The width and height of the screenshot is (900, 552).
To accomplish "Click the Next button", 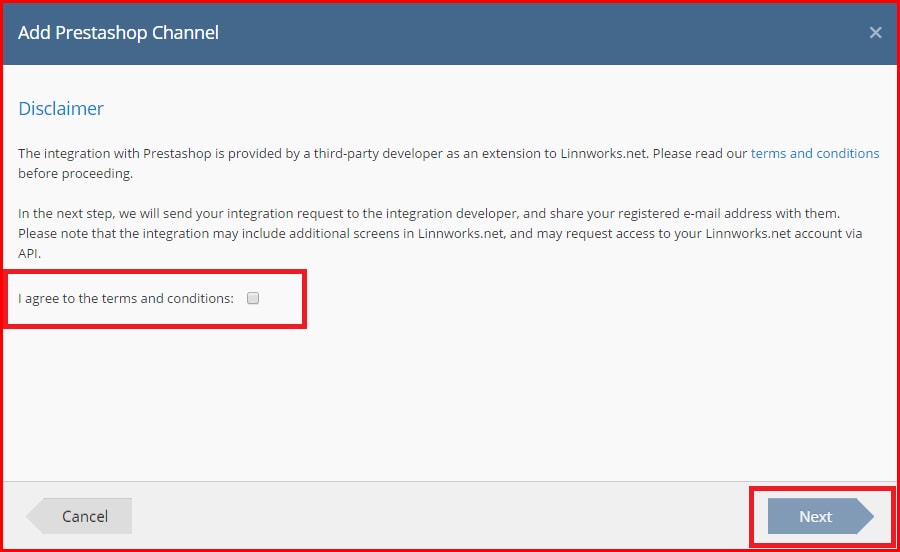I will (x=820, y=516).
